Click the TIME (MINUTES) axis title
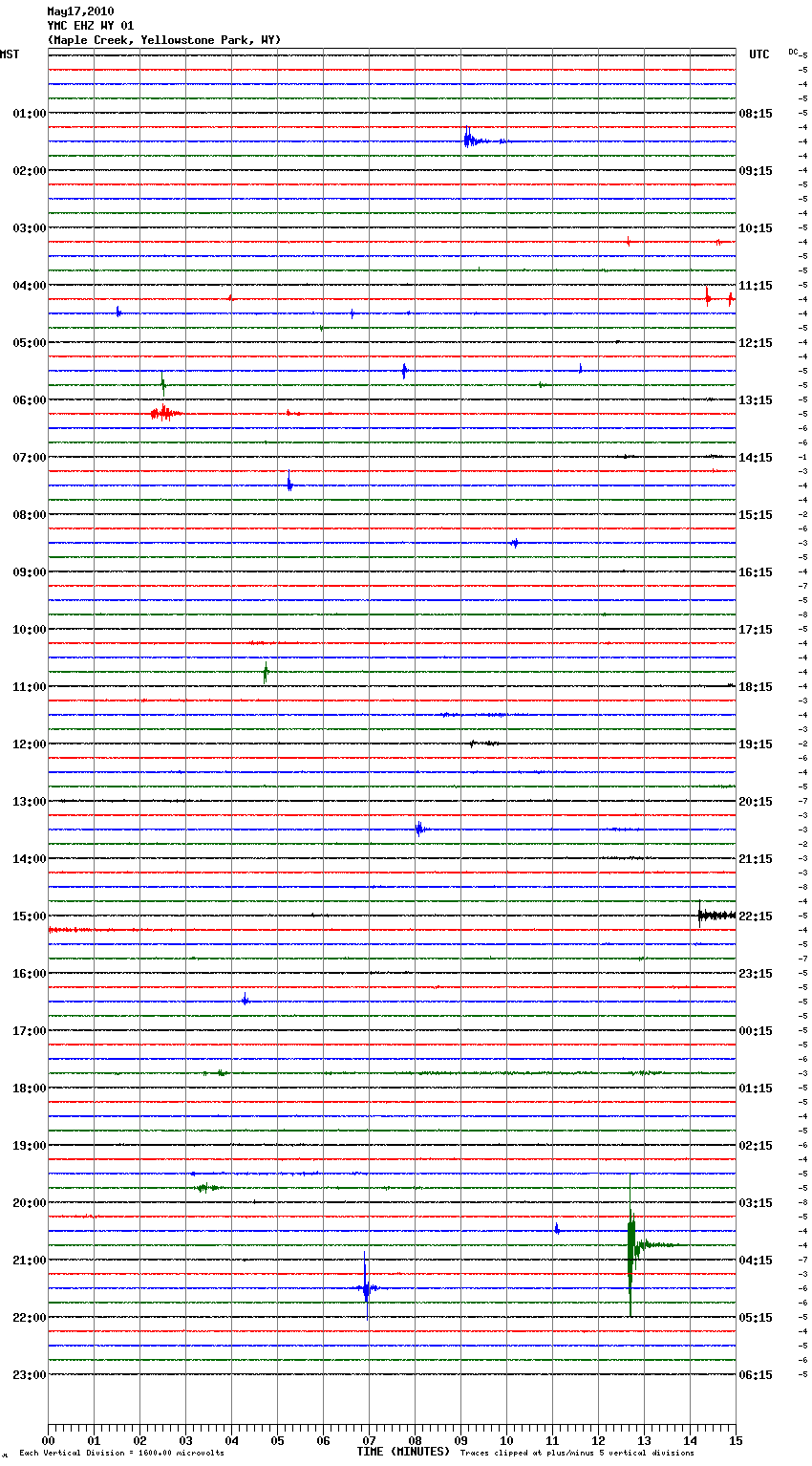 tap(403, 1451)
